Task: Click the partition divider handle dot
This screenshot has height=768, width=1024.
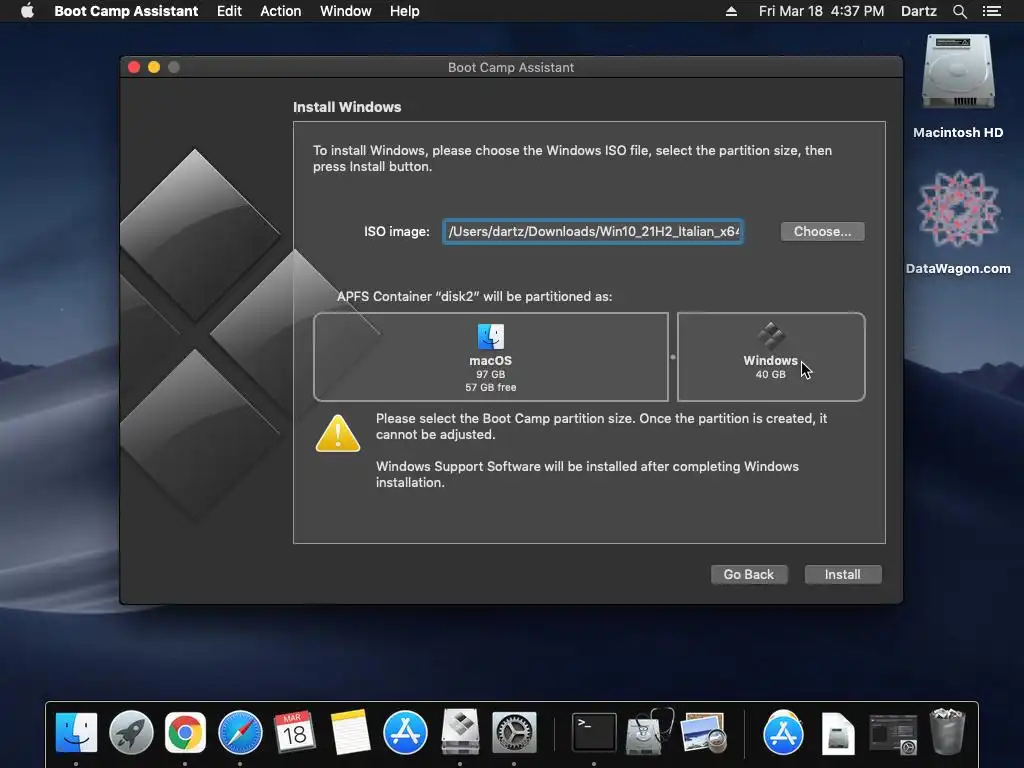Action: coord(673,357)
